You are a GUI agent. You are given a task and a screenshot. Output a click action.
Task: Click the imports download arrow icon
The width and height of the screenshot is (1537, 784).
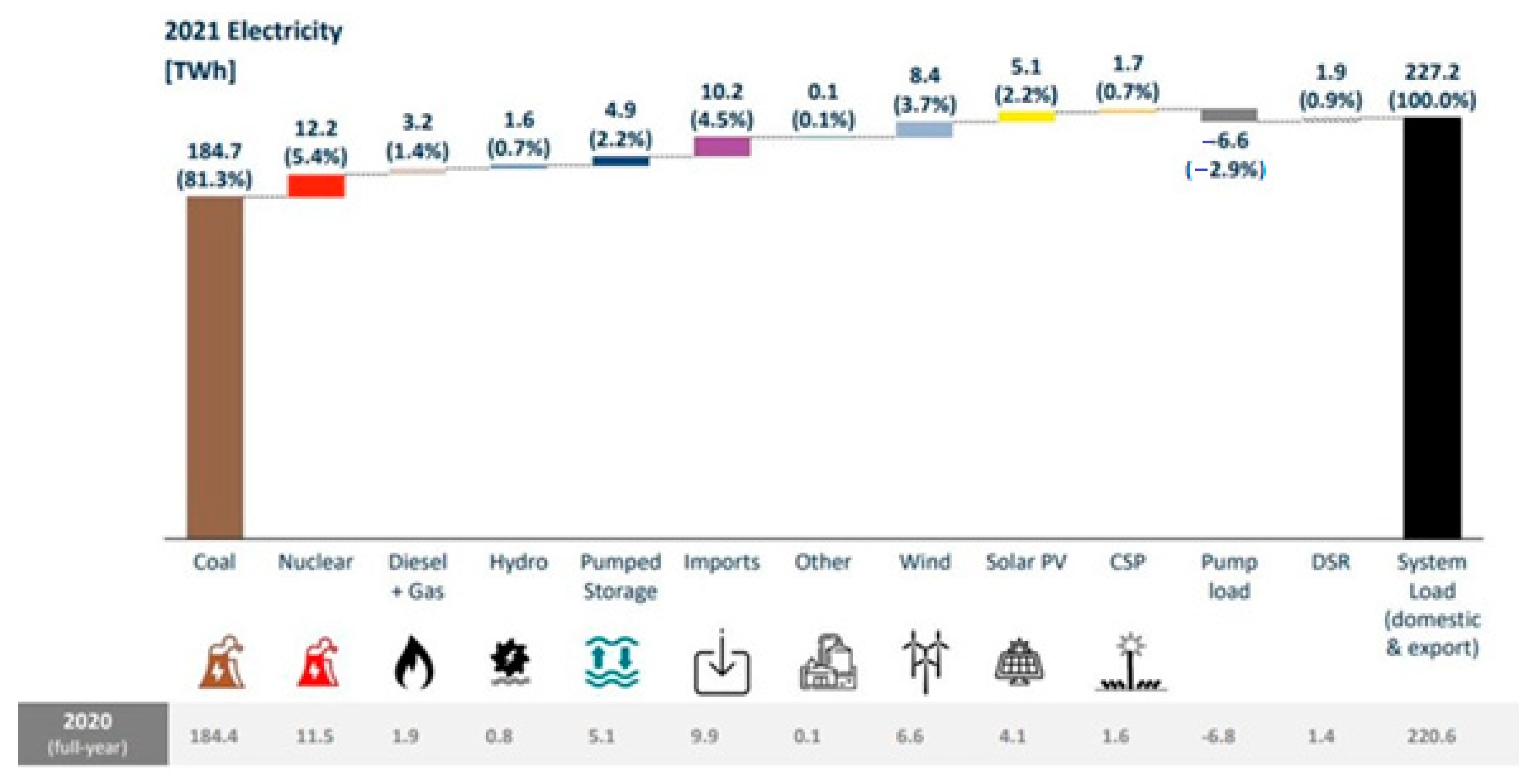pos(721,663)
